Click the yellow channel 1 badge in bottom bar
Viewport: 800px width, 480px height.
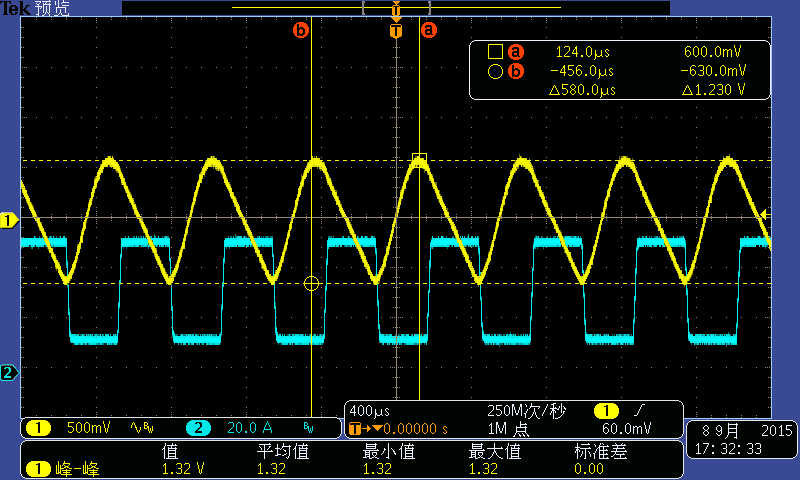(38, 427)
